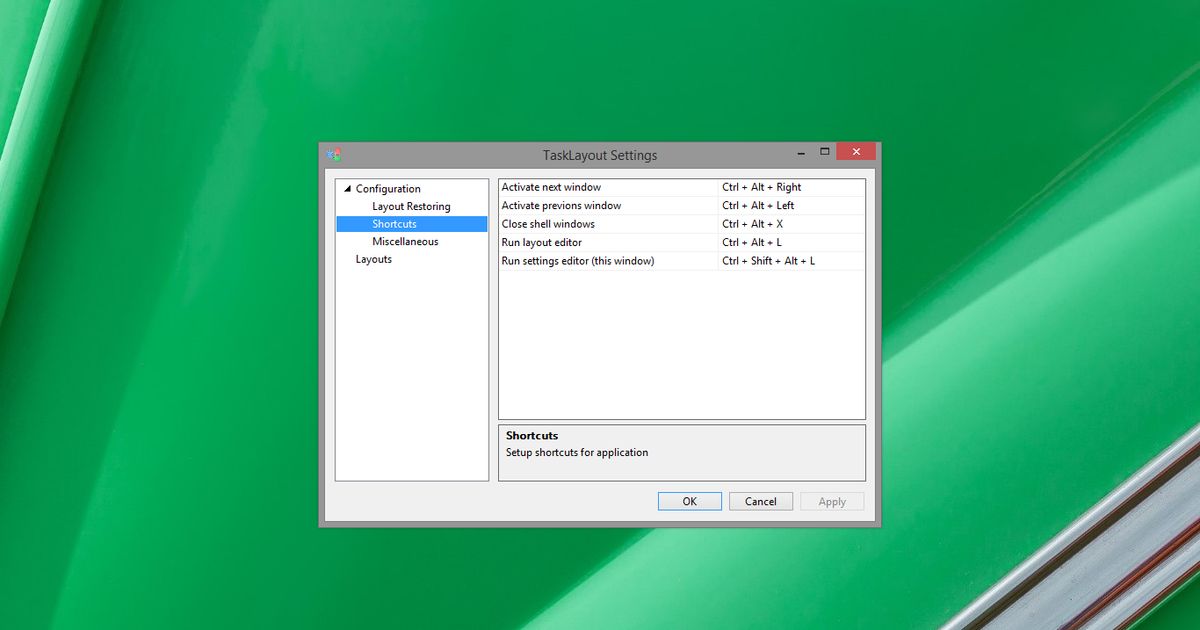Click "Ctrl + Shift + Alt + L" shortcut cell

click(769, 260)
